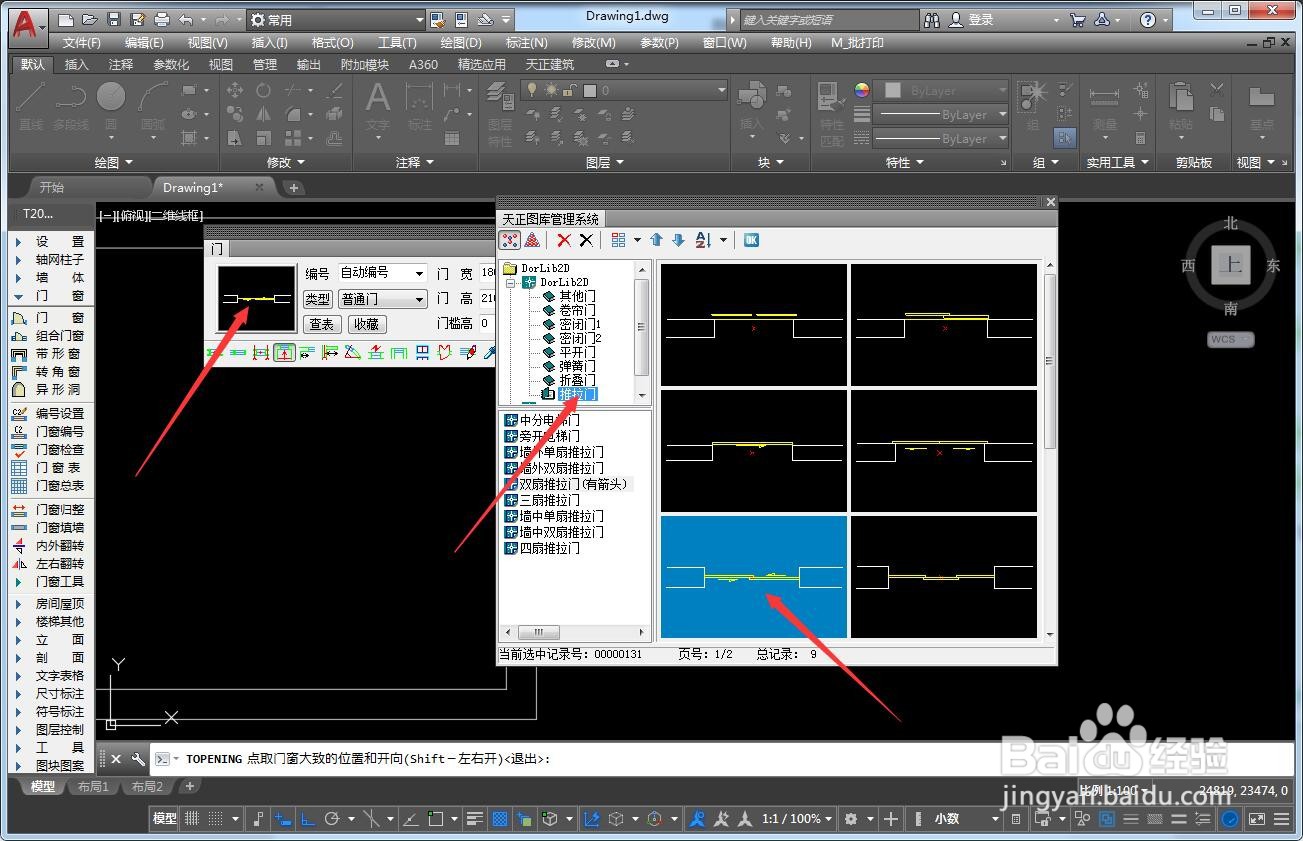This screenshot has height=841, width=1303.
Task: Toggle clean screen icon in status bar
Action: click(x=1257, y=819)
